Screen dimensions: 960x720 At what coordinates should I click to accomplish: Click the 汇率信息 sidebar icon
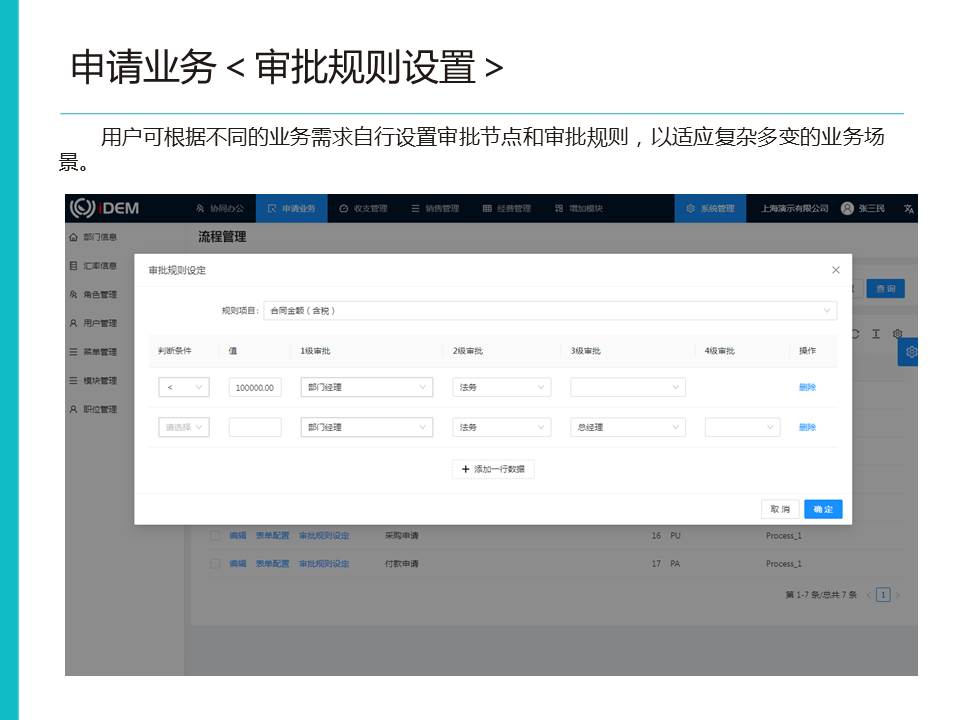pyautogui.click(x=73, y=266)
